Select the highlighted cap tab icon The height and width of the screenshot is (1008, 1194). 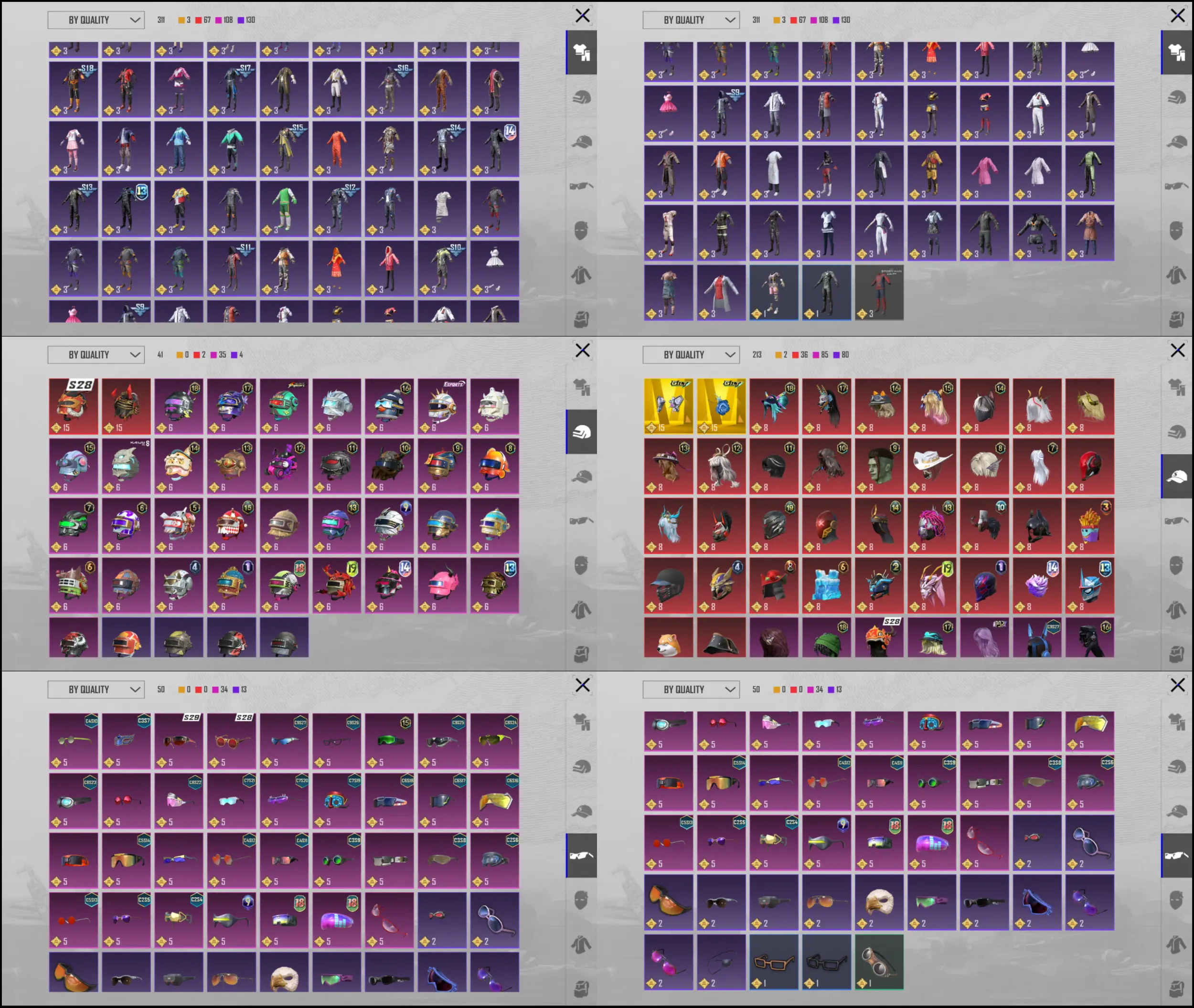pos(1176,476)
